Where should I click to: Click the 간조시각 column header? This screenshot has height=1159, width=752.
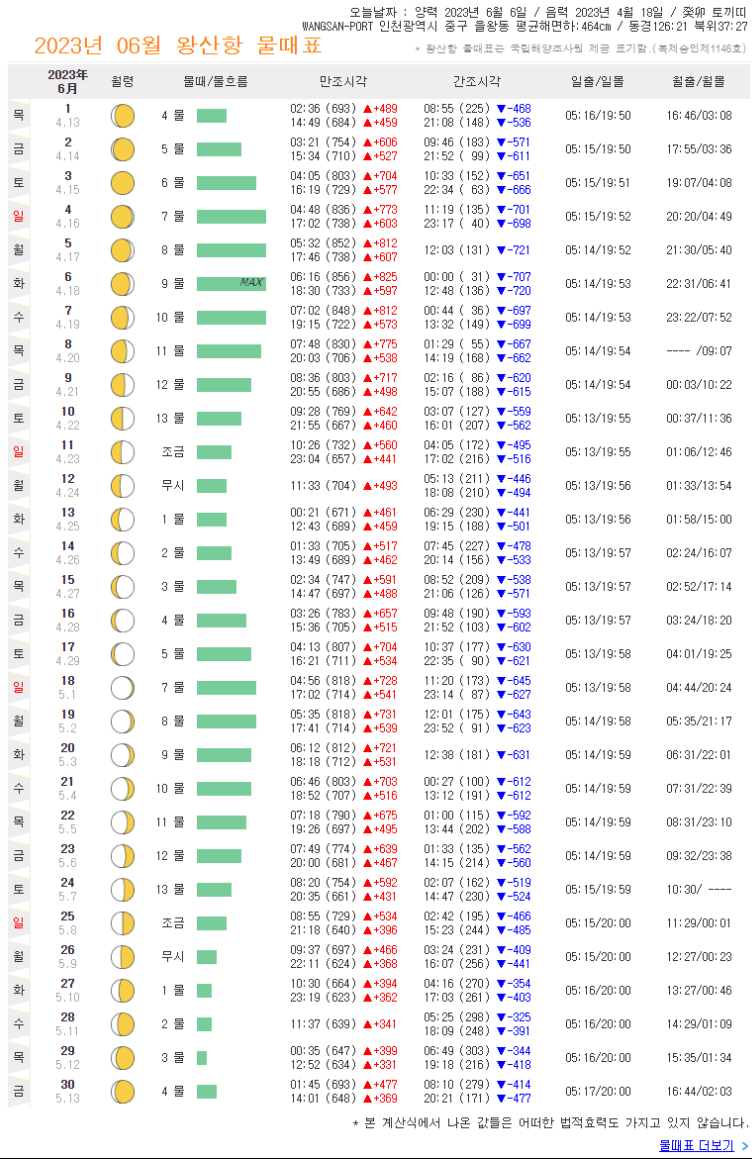477,81
